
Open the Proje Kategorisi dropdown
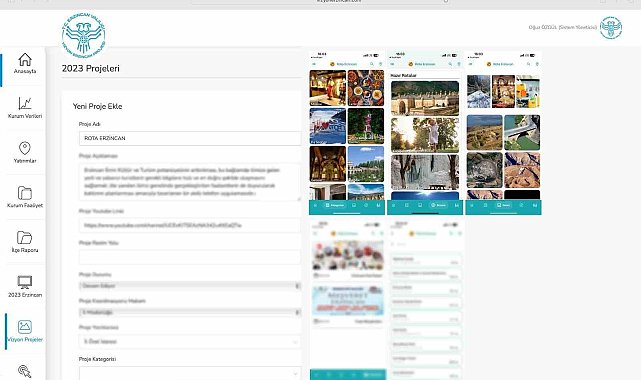(x=190, y=373)
